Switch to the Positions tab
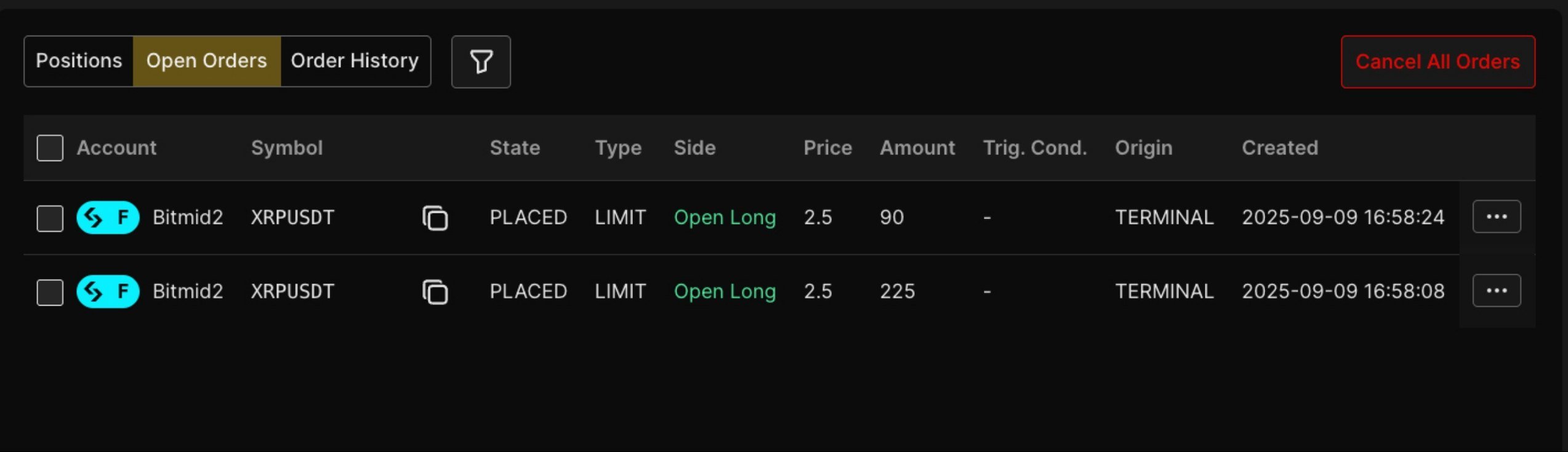The width and height of the screenshot is (1568, 452). 79,61
